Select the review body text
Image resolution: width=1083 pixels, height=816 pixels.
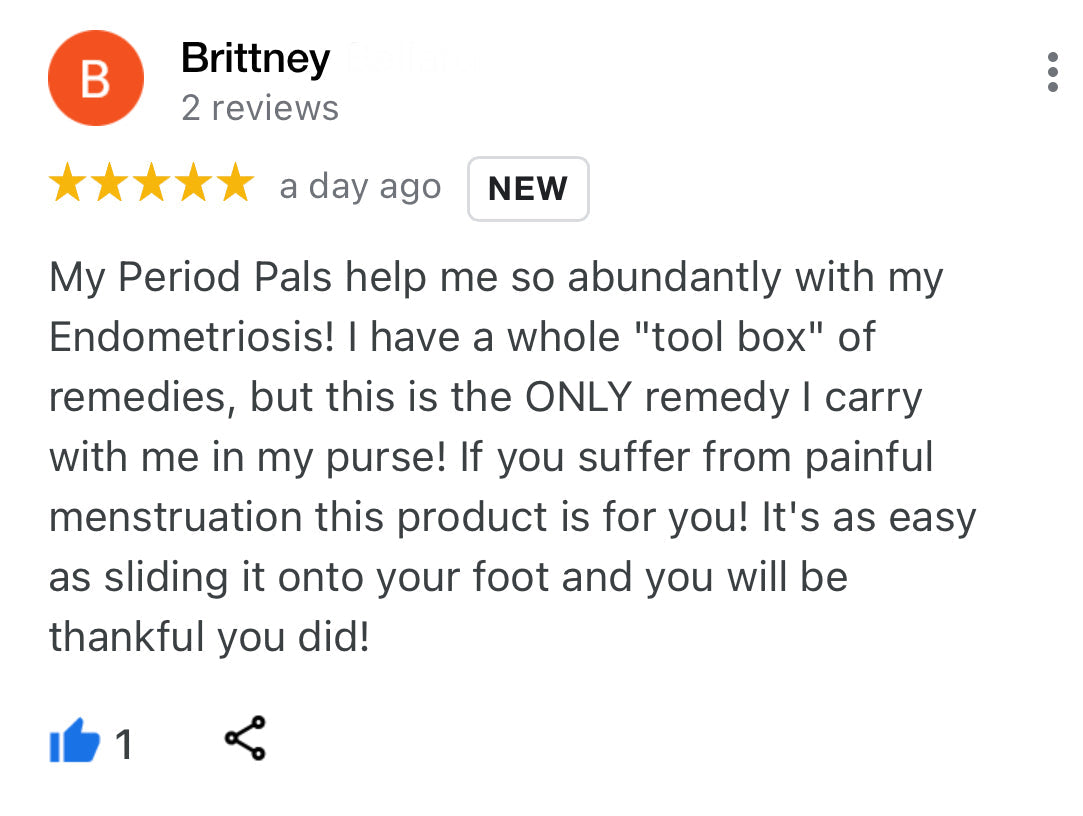[500, 455]
